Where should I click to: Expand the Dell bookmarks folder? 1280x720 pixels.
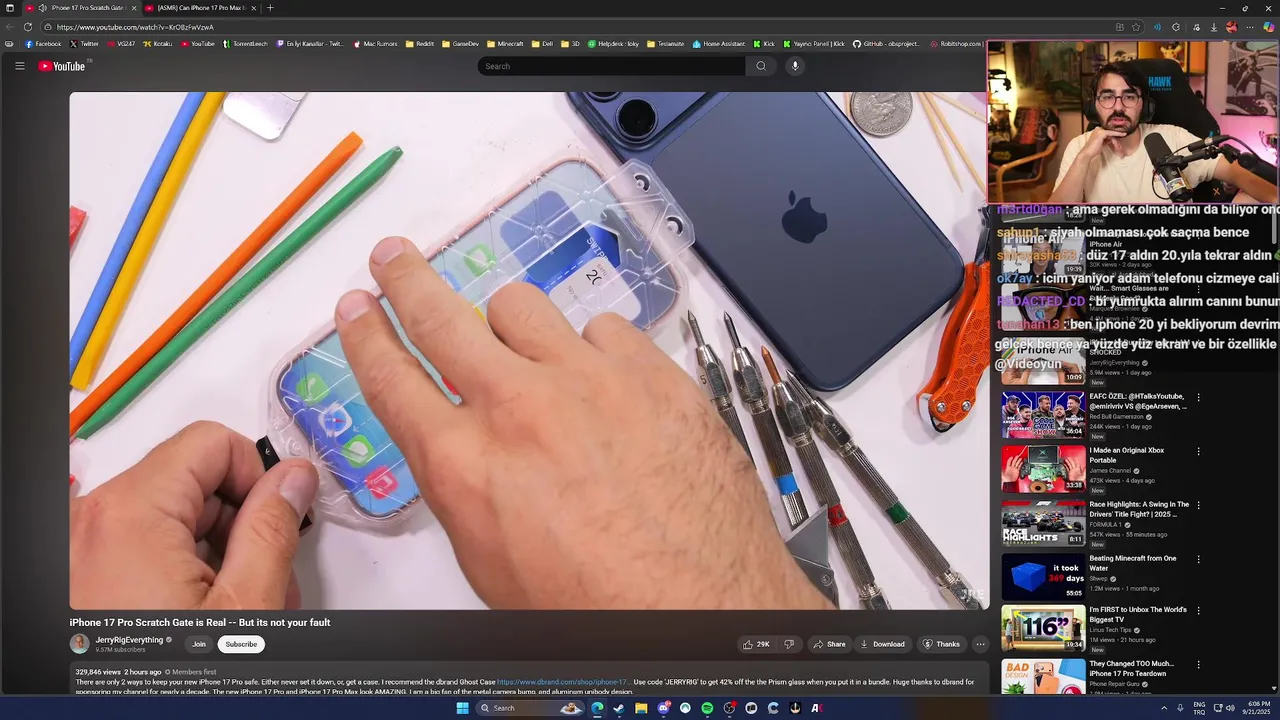click(x=542, y=44)
